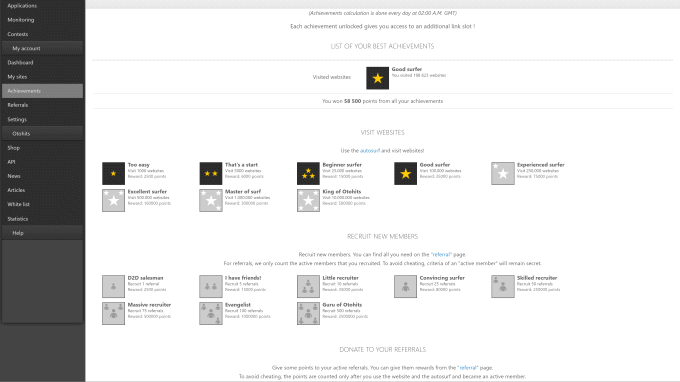Click the I have friends! badge
The width and height of the screenshot is (680, 382).
tap(211, 287)
